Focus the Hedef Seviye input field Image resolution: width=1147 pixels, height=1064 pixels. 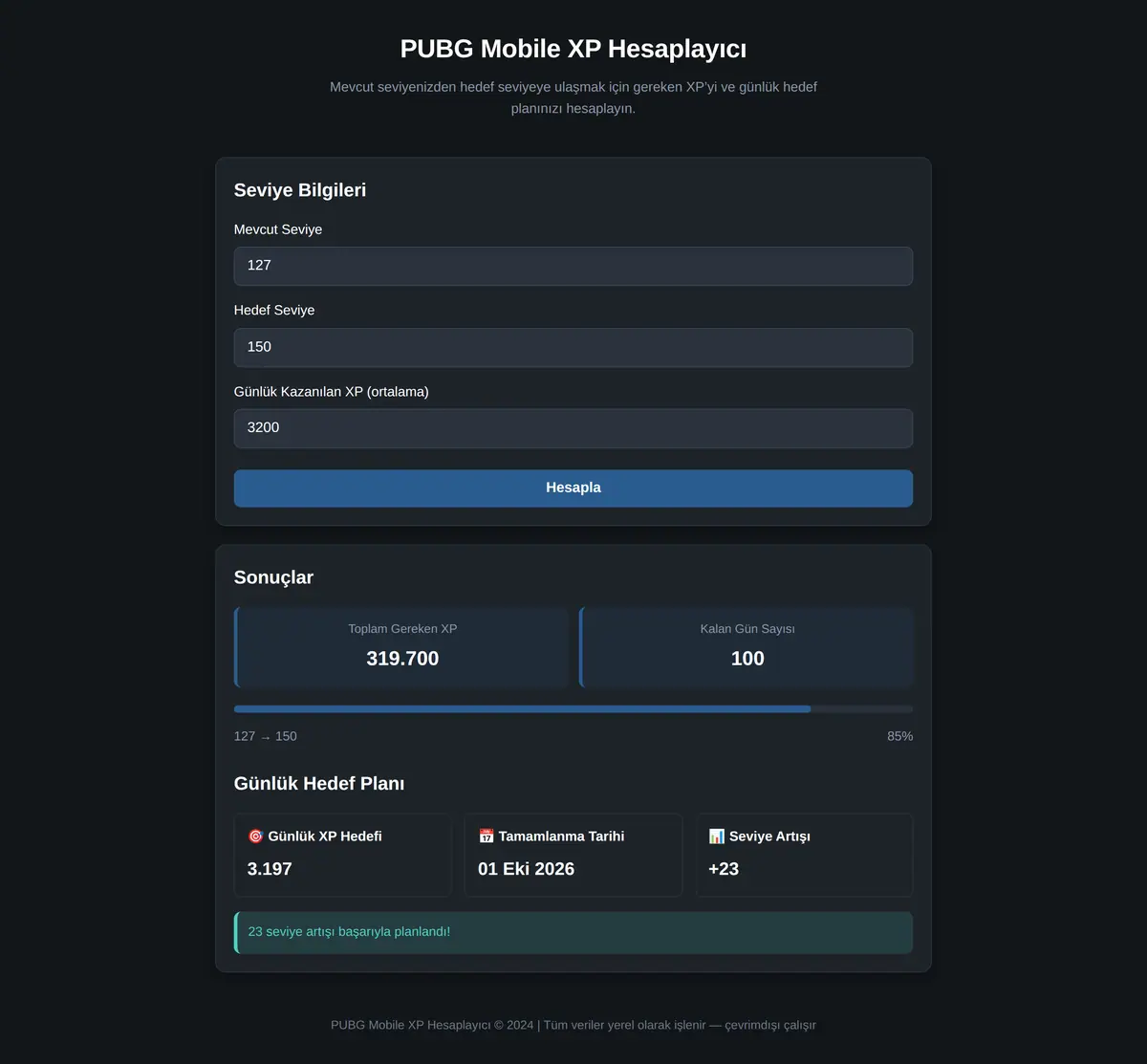pyautogui.click(x=573, y=347)
